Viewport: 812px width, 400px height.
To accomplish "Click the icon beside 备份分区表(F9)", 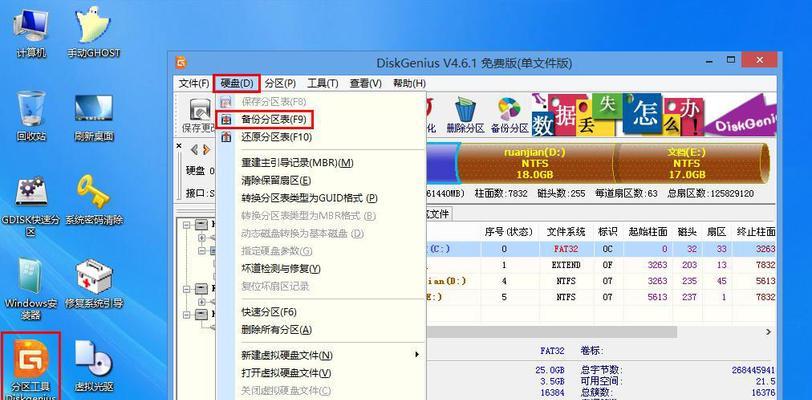I will click(x=226, y=120).
